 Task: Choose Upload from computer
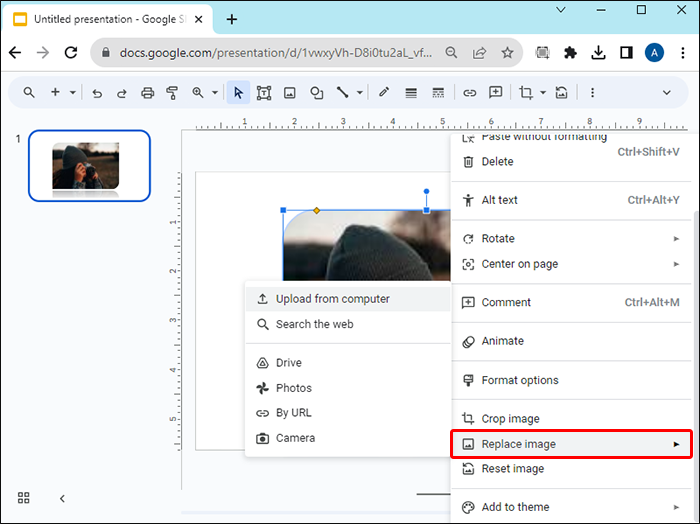348,299
